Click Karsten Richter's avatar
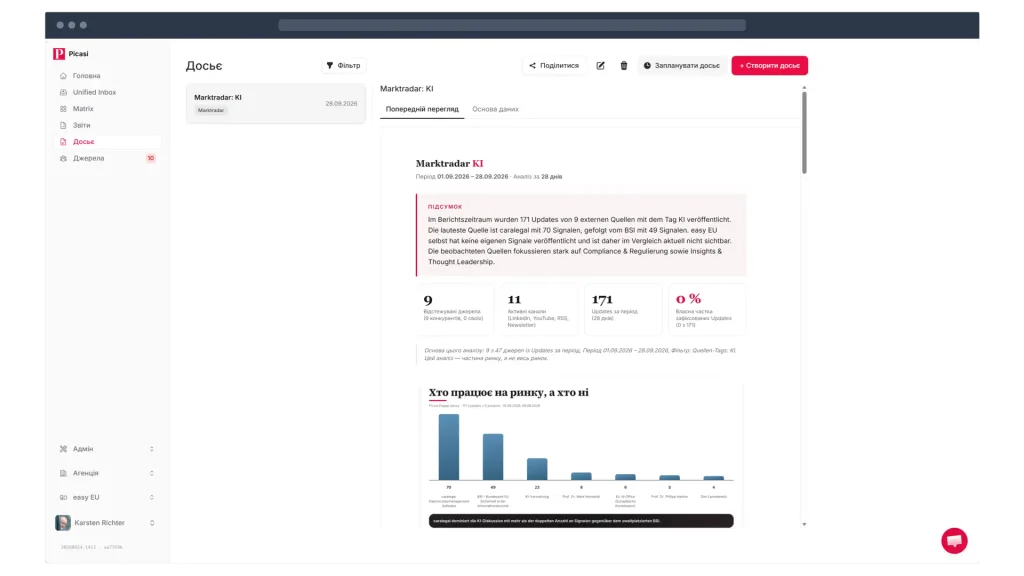The height and width of the screenshot is (576, 1024). tap(63, 522)
